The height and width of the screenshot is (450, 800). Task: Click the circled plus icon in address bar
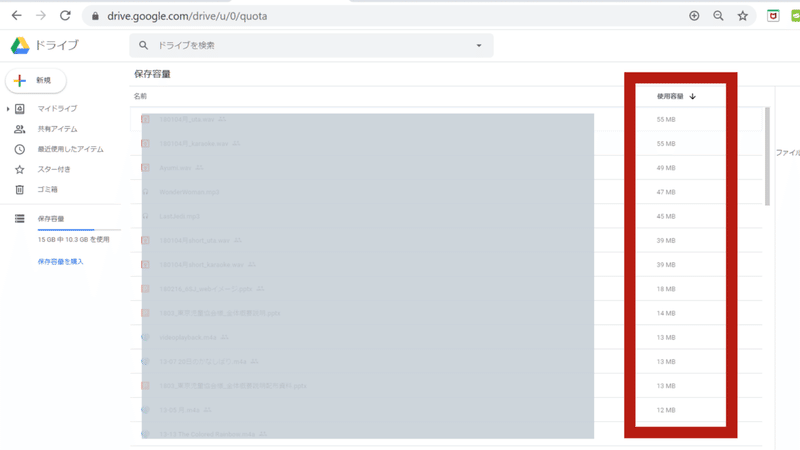click(694, 16)
